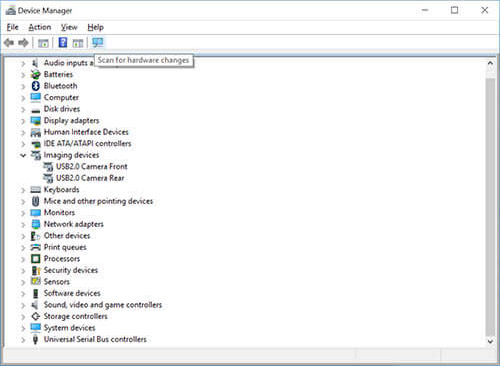Click the Mice and other pointing devices icon

[x=36, y=201]
